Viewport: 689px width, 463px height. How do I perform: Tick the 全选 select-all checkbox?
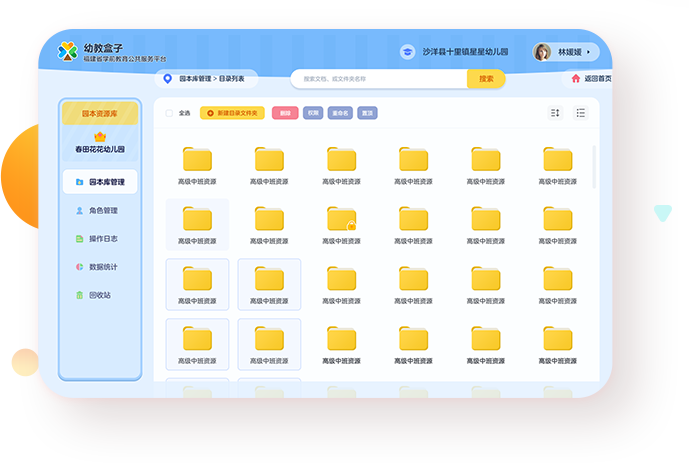(x=169, y=113)
